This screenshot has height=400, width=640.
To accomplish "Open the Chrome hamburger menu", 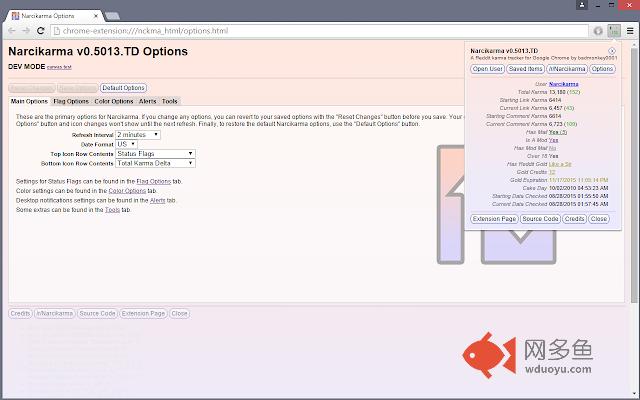I will click(630, 31).
